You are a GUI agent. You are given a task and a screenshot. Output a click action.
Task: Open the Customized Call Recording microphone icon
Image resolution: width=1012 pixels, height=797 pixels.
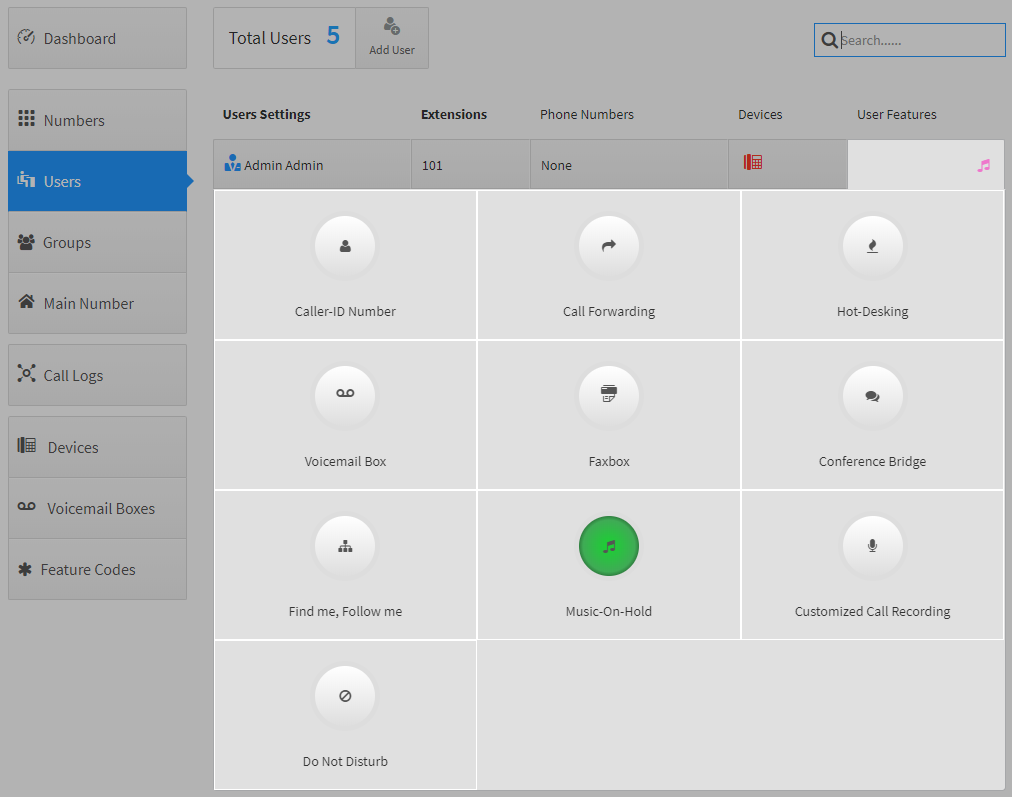873,546
